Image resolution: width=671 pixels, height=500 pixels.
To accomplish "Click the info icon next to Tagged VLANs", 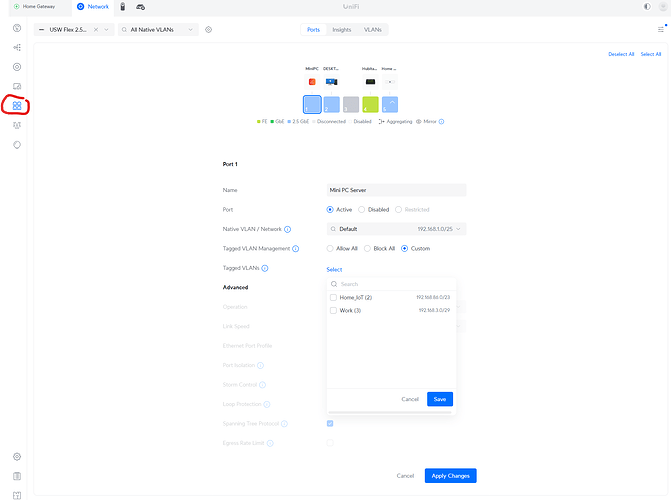I will (265, 268).
